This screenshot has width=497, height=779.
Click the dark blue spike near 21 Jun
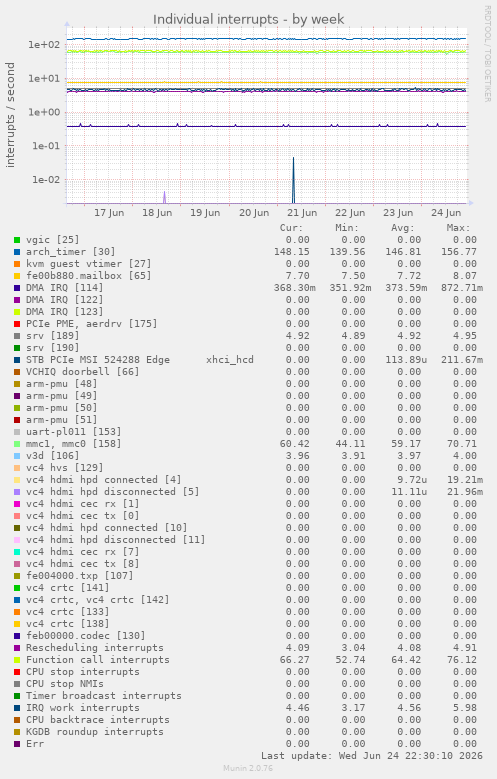coord(293,180)
